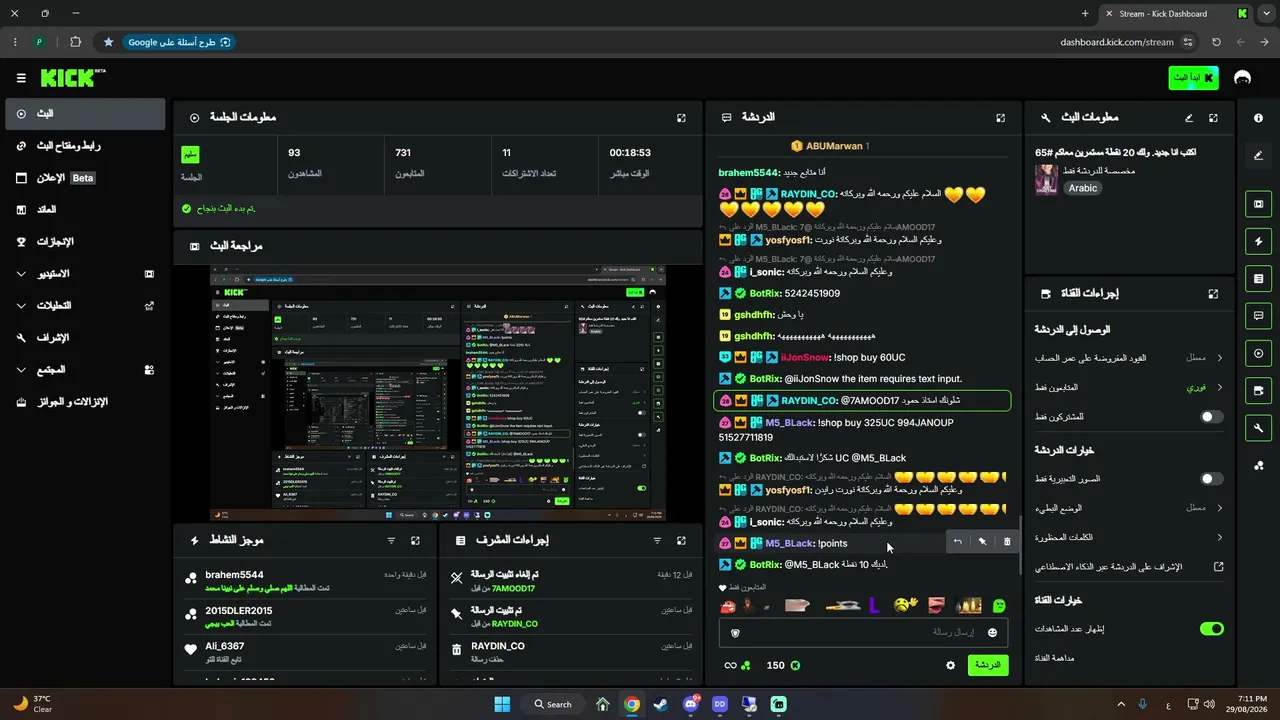Open الإنزالات و الجوائز in the sidebar
This screenshot has height=720, width=1280.
click(x=85, y=402)
